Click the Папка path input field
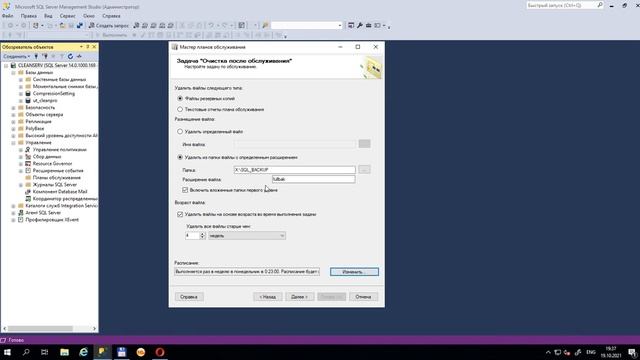Viewport: 640px width, 360px height. [294, 169]
